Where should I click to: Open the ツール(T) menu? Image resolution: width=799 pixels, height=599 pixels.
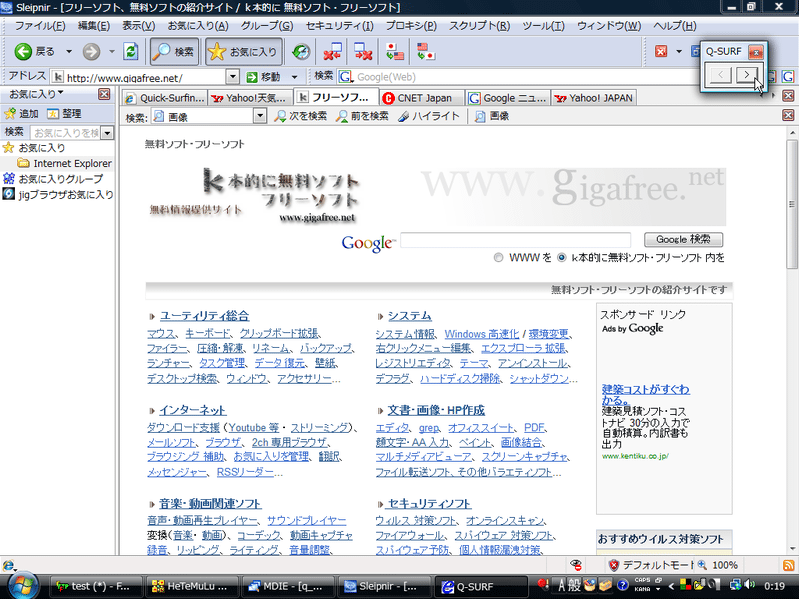[x=543, y=25]
